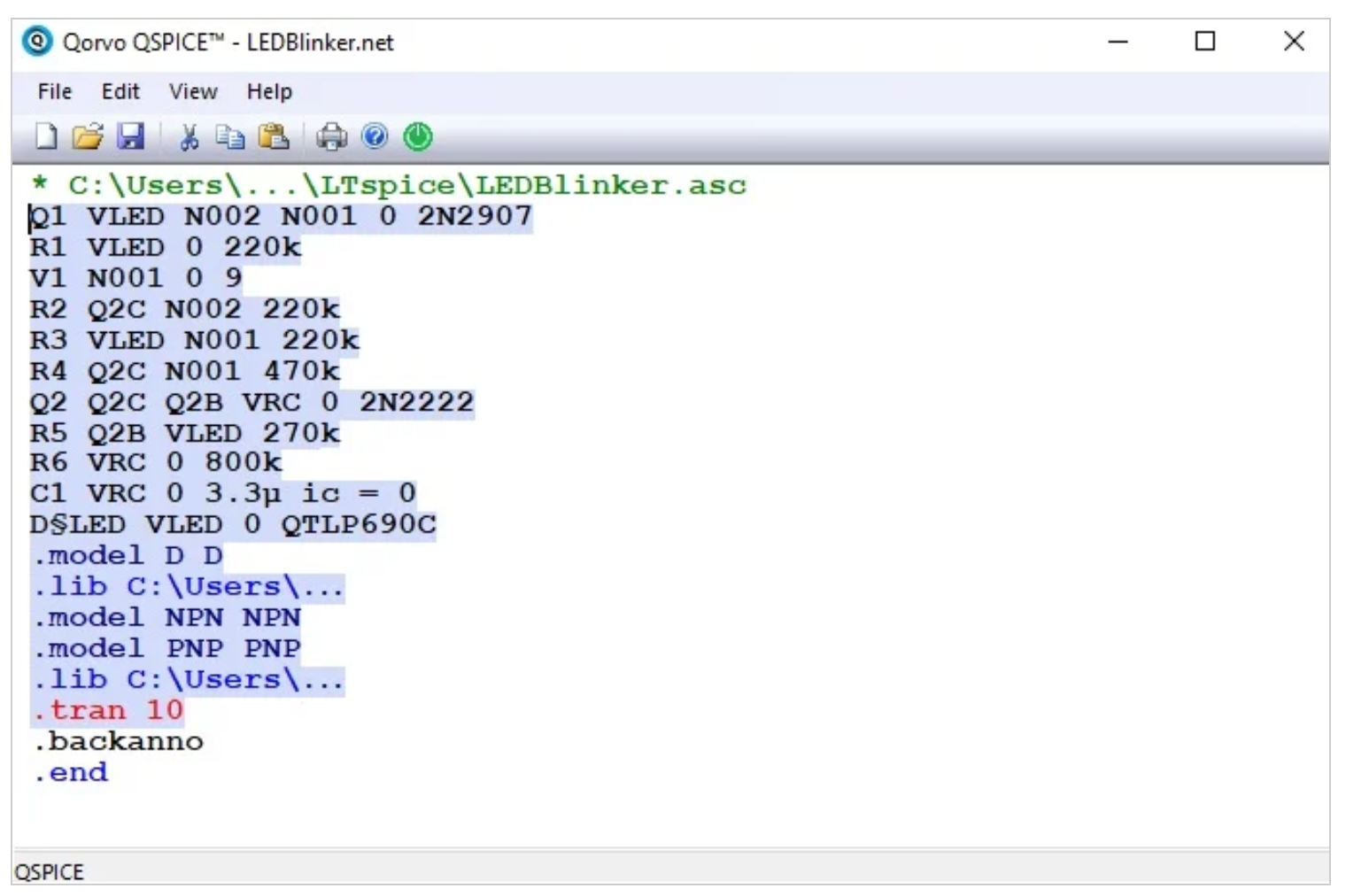Click the R6 VRC 0 800k line
1346x896 pixels.
[x=156, y=463]
